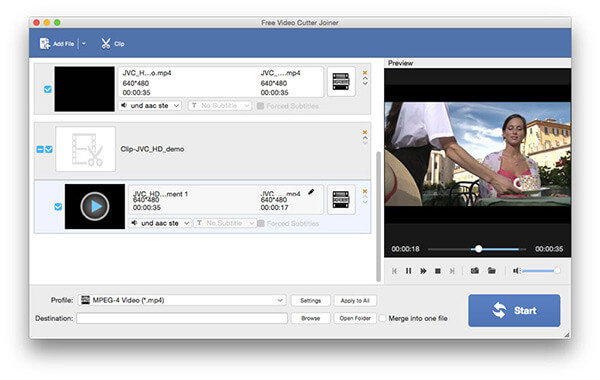Click the JVC_H...o.mp4 source file name
This screenshot has height=380, width=600.
[x=147, y=73]
